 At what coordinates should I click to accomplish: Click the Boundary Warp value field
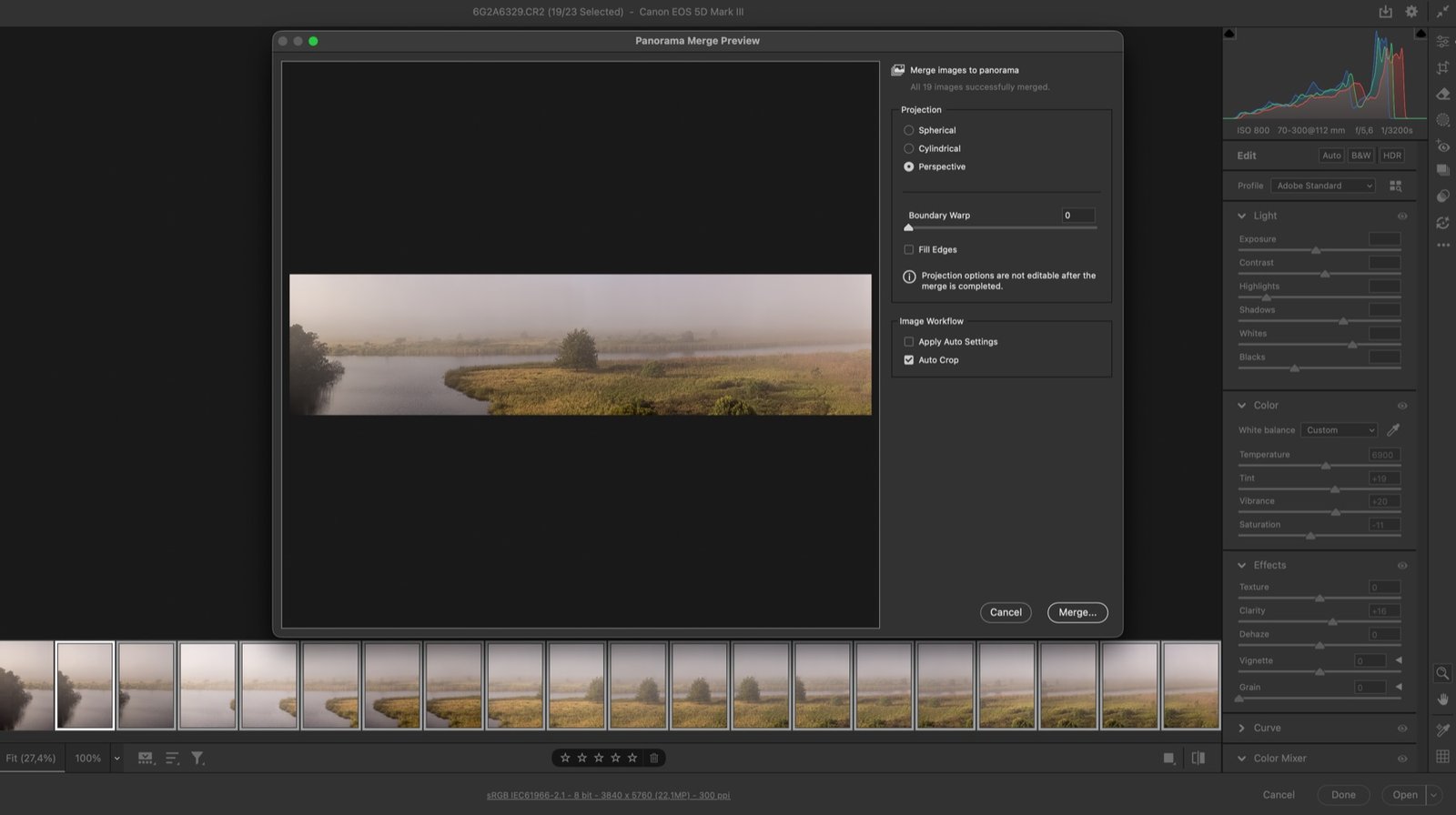pyautogui.click(x=1078, y=216)
